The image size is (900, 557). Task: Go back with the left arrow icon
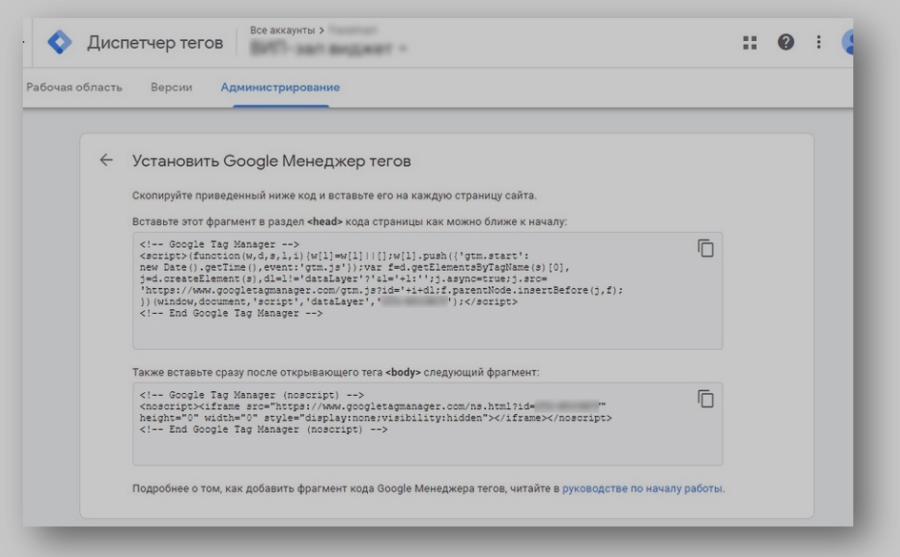tap(106, 160)
